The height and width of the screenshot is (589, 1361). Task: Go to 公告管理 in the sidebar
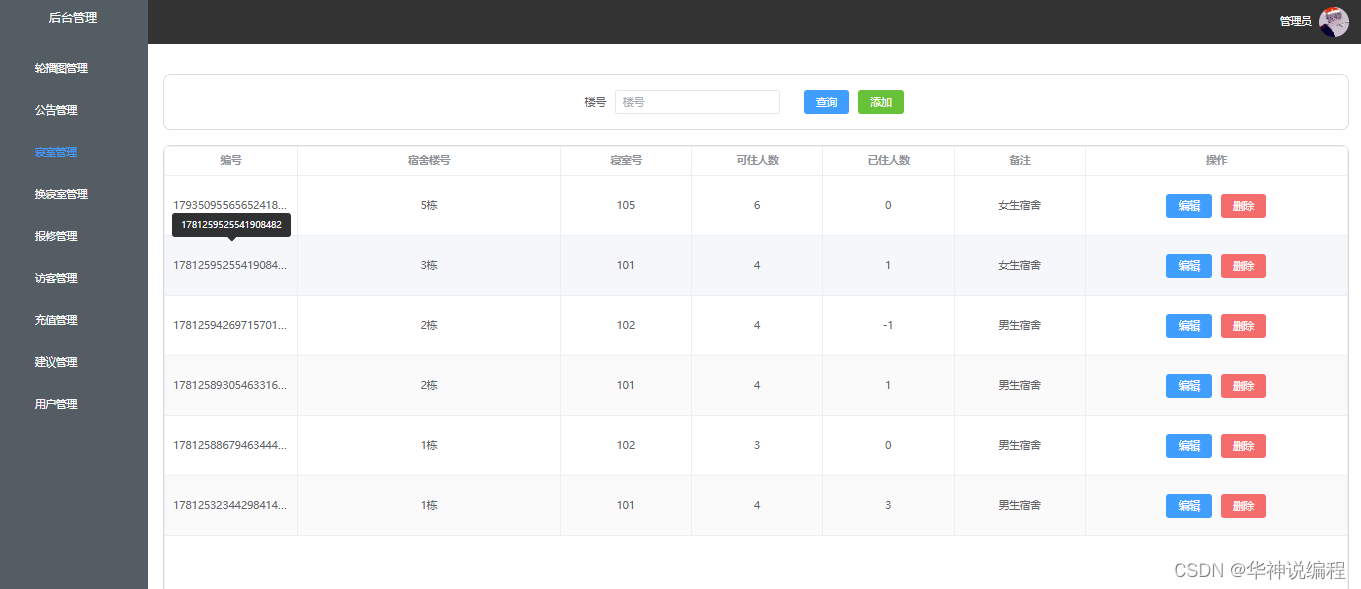click(x=56, y=110)
